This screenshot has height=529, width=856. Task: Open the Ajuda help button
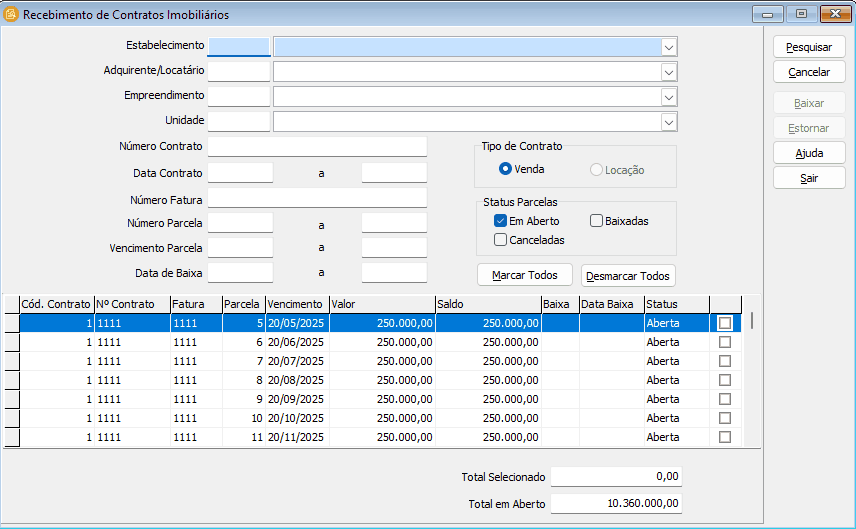pyautogui.click(x=809, y=153)
